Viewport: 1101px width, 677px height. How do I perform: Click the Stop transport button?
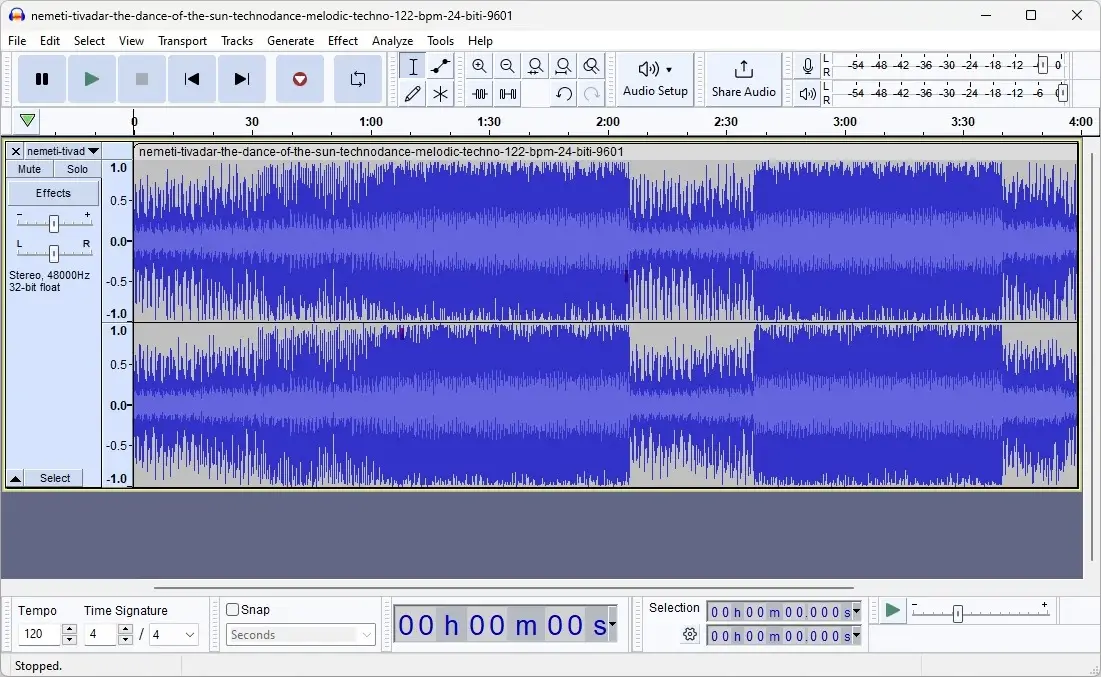pyautogui.click(x=141, y=79)
